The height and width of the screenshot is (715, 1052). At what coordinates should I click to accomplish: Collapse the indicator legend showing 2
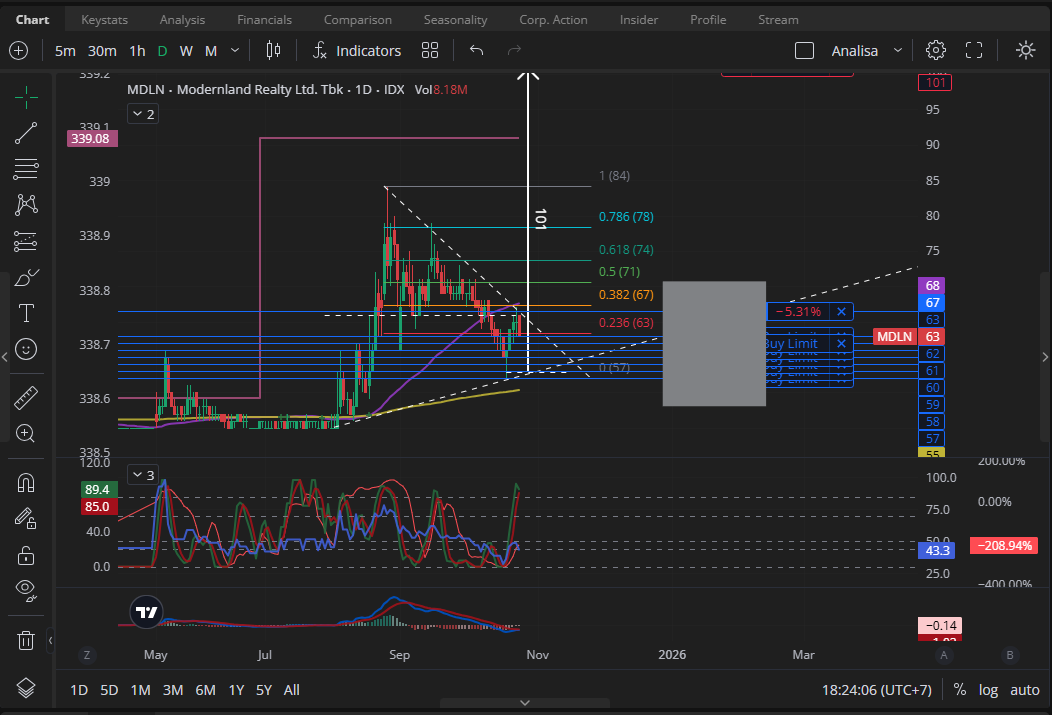click(138, 115)
